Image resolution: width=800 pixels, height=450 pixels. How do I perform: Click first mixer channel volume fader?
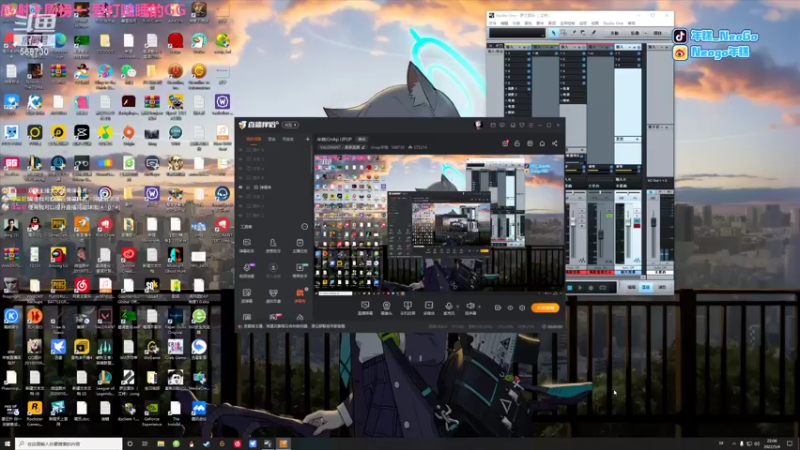(573, 223)
